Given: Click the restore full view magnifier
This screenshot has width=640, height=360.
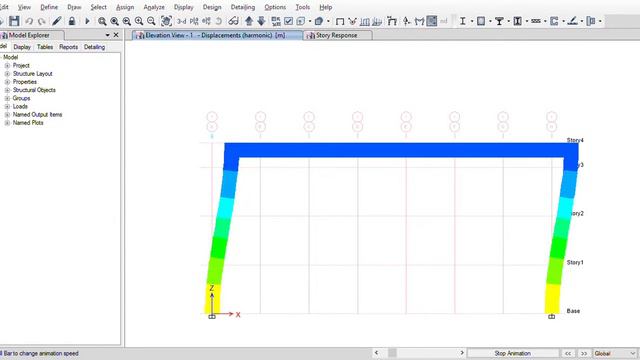Looking at the screenshot, I should coord(115,21).
